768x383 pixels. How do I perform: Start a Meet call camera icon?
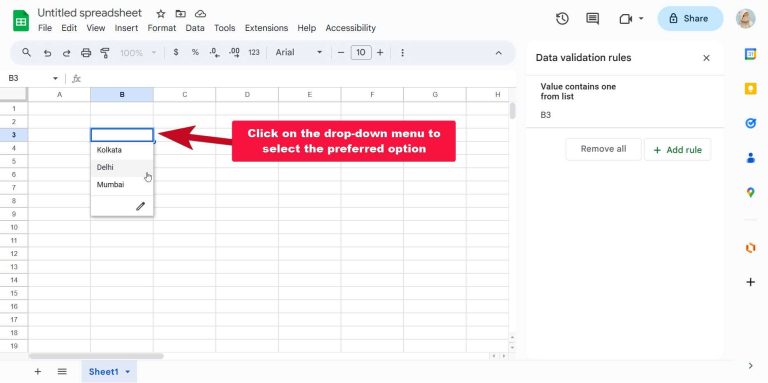(x=626, y=19)
